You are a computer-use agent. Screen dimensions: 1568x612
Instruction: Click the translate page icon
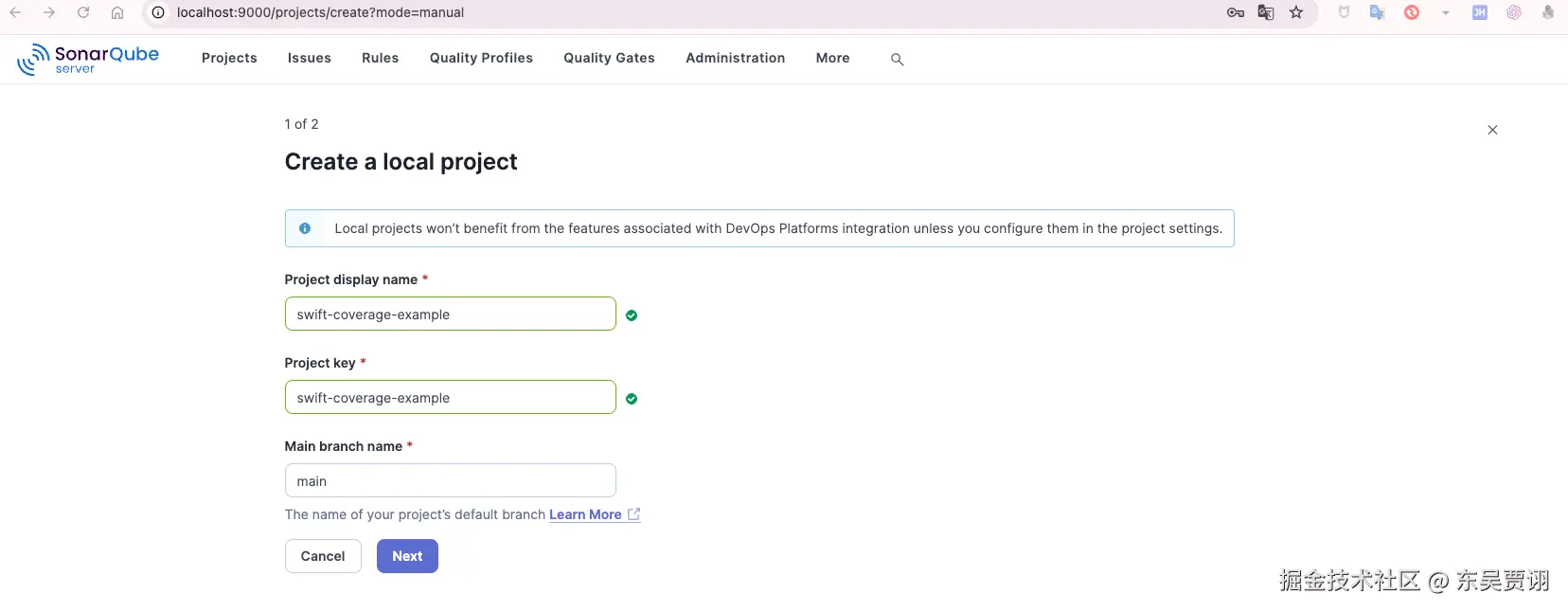coord(1265,12)
